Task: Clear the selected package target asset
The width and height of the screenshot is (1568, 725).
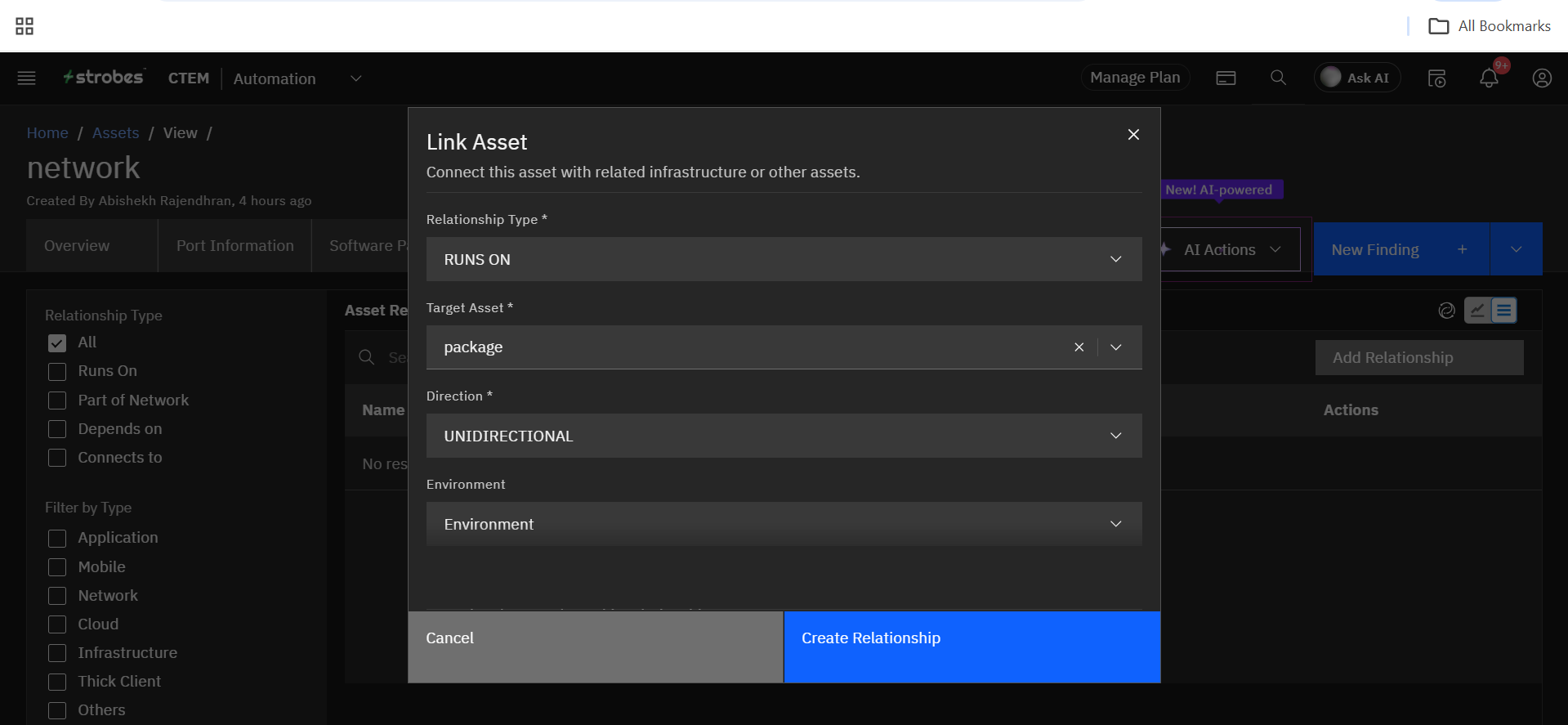Action: pos(1079,347)
